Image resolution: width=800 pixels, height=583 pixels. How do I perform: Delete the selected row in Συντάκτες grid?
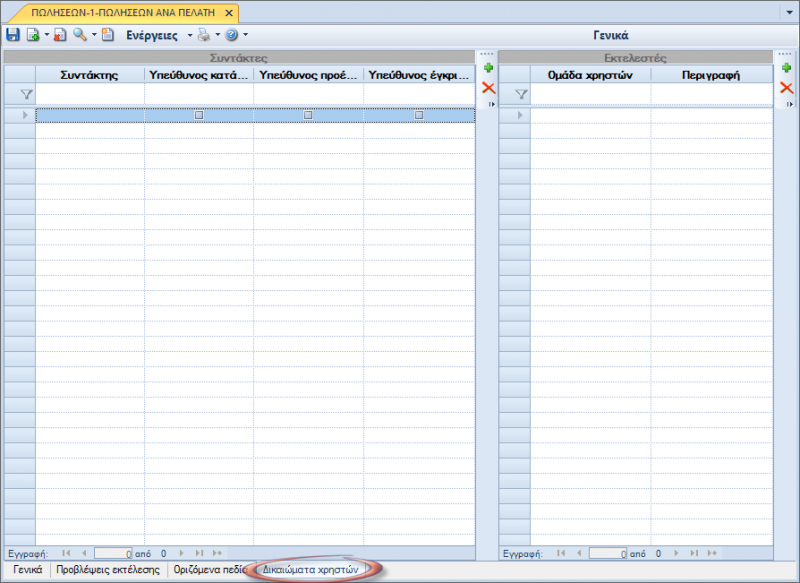(x=488, y=88)
